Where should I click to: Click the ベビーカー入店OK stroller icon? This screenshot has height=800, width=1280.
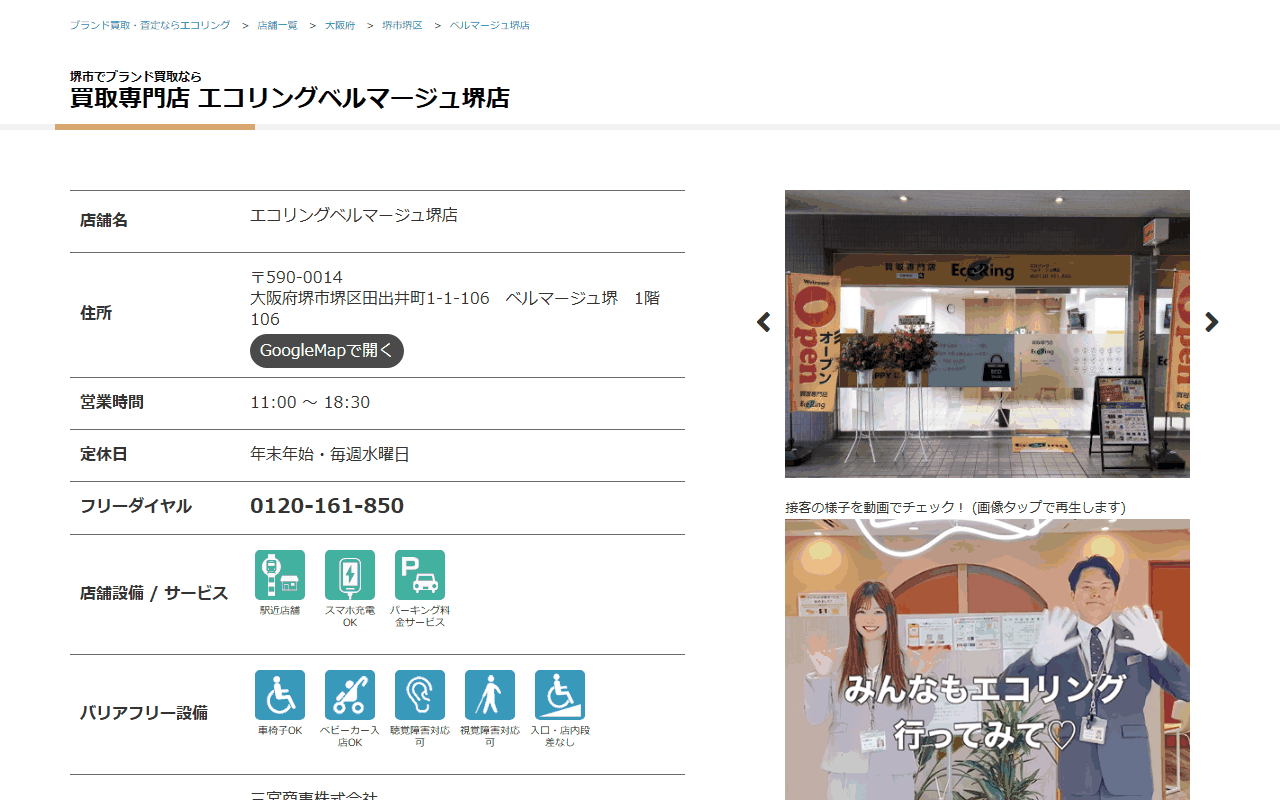point(350,695)
